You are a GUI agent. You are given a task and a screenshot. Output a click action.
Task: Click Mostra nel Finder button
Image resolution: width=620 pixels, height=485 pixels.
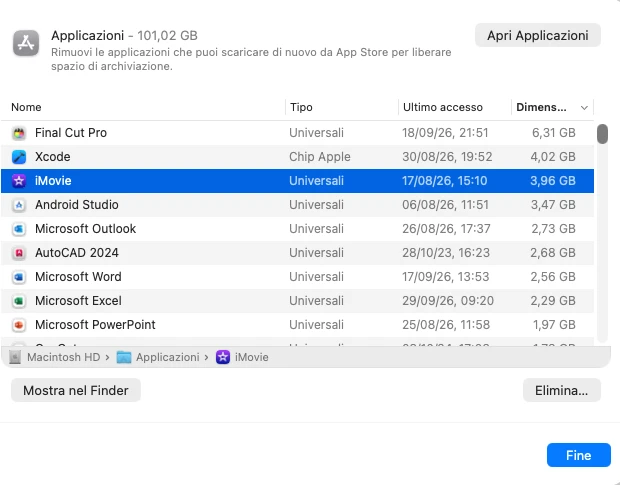coord(76,391)
